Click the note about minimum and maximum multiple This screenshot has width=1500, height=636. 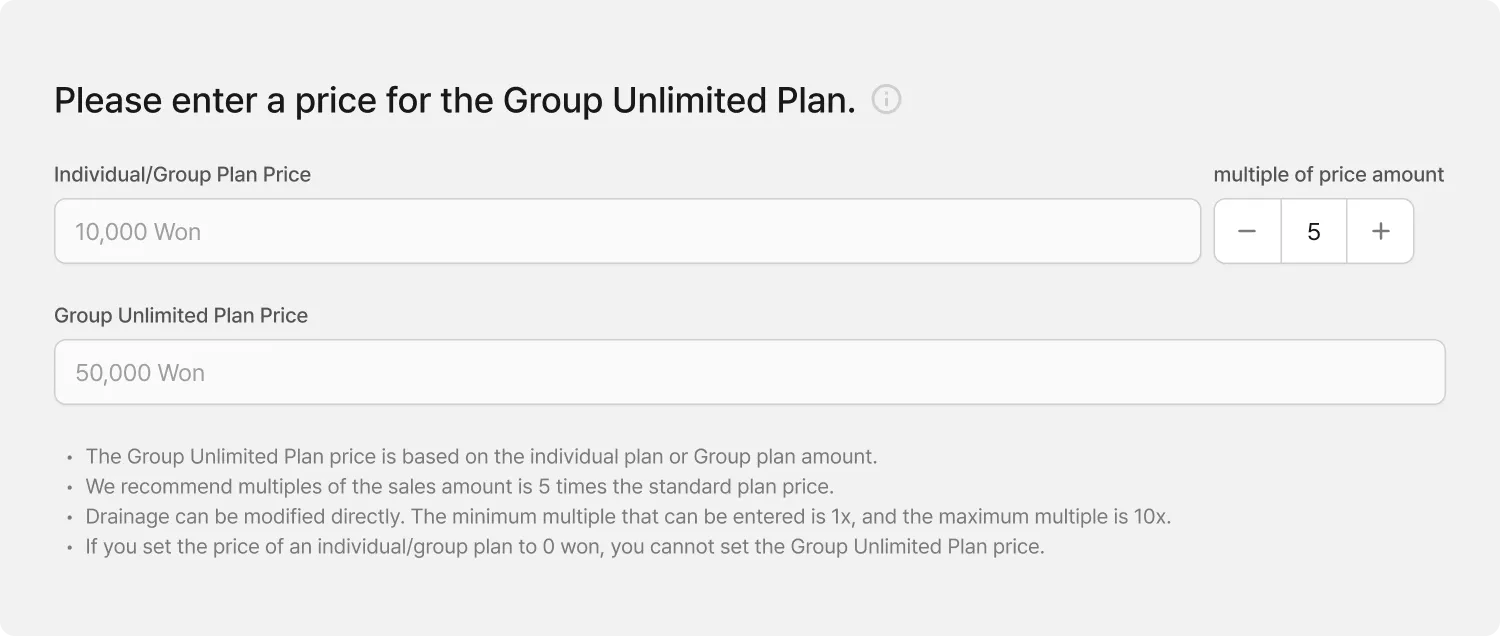click(628, 517)
